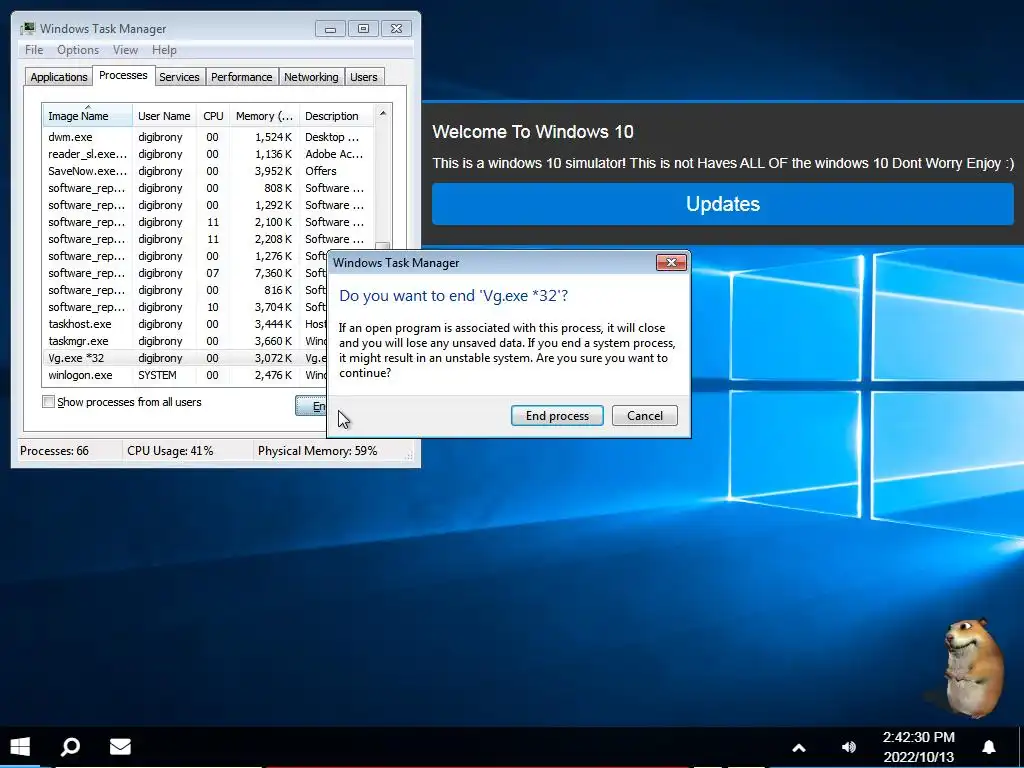Sort by Memory column header
Screen dimensions: 1024x768
click(x=264, y=116)
